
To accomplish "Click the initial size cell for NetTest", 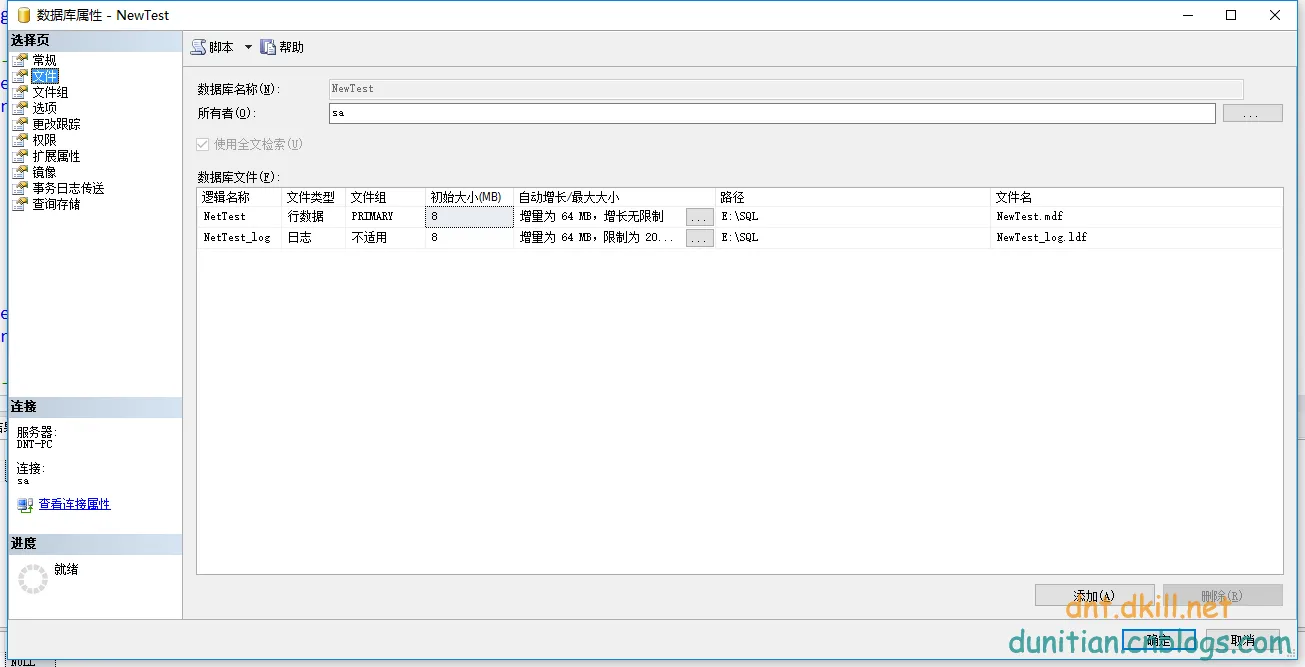I will [x=468, y=217].
